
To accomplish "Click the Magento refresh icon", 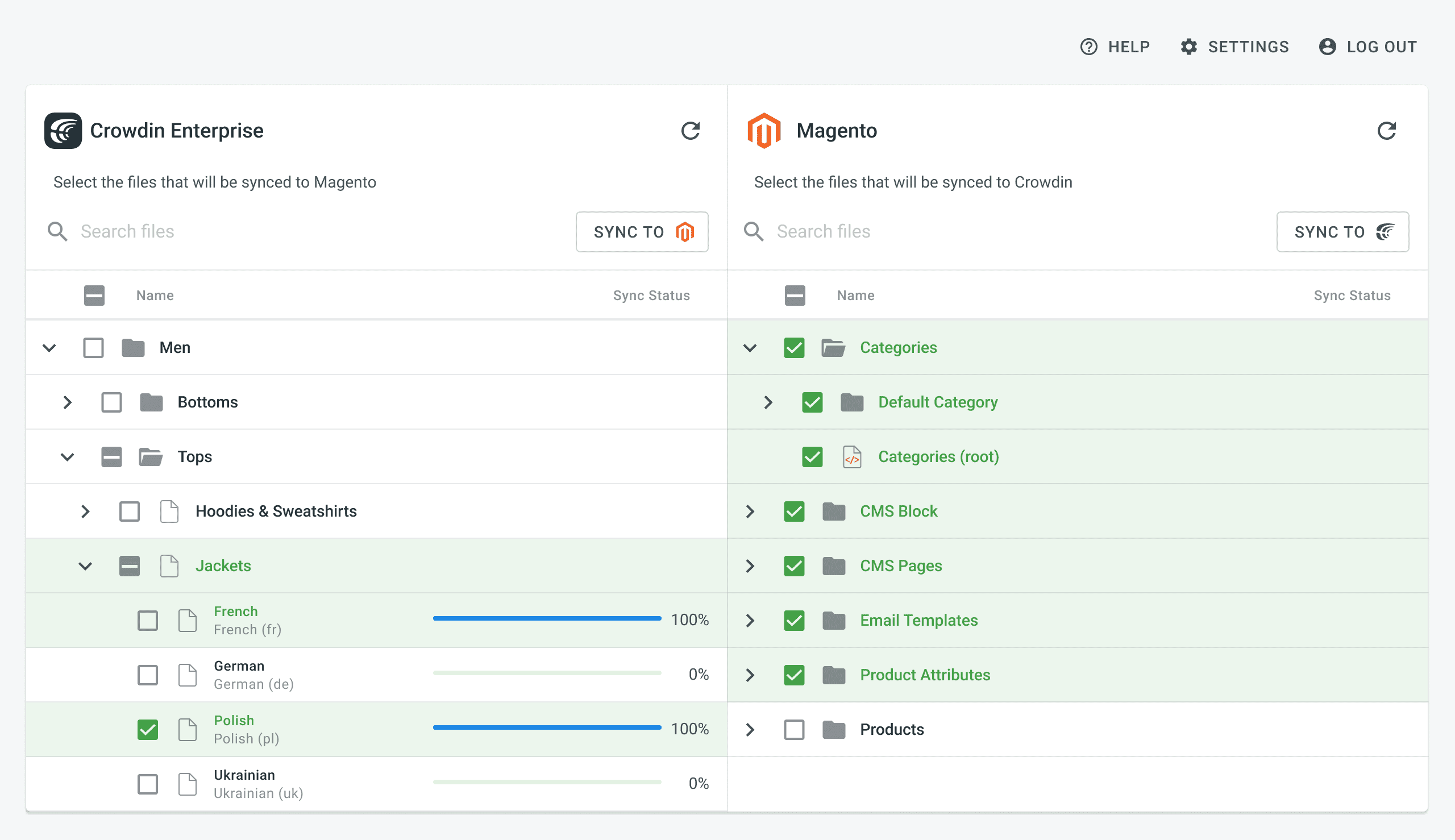I will [x=1387, y=130].
